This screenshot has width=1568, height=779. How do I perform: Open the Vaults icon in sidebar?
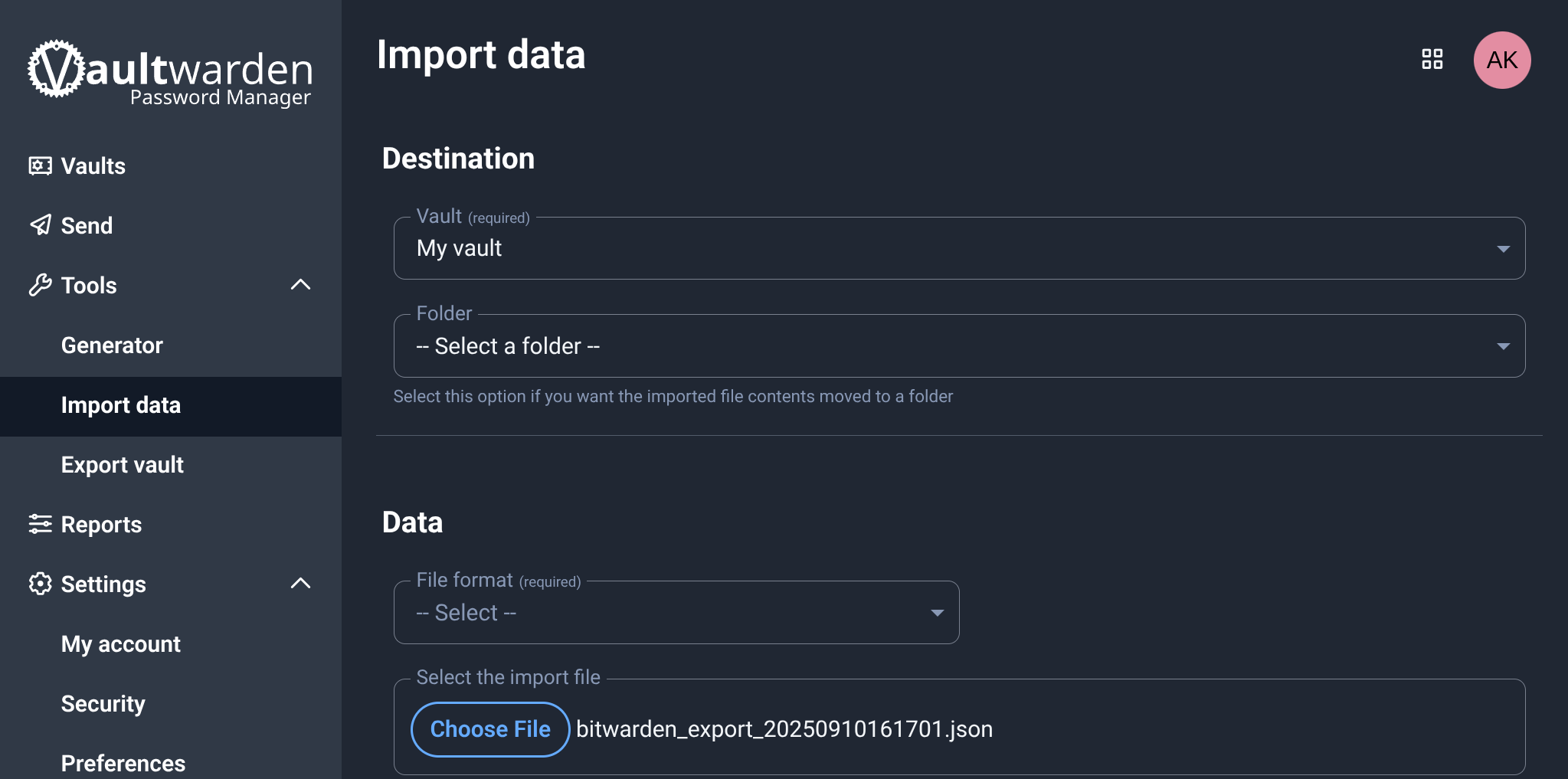pyautogui.click(x=40, y=165)
